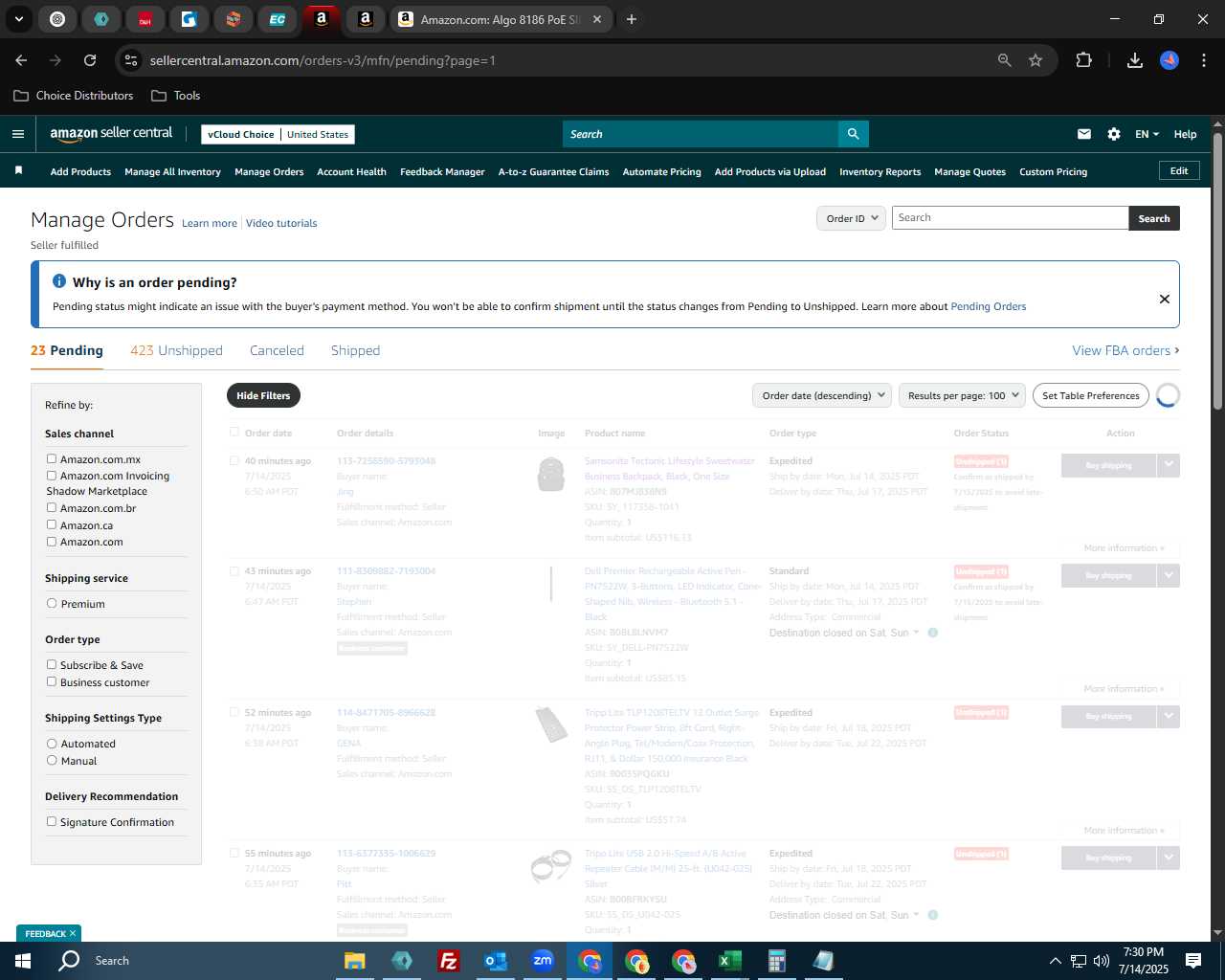The width and height of the screenshot is (1225, 980).
Task: Open the Outlook taskbar icon
Action: tap(495, 961)
